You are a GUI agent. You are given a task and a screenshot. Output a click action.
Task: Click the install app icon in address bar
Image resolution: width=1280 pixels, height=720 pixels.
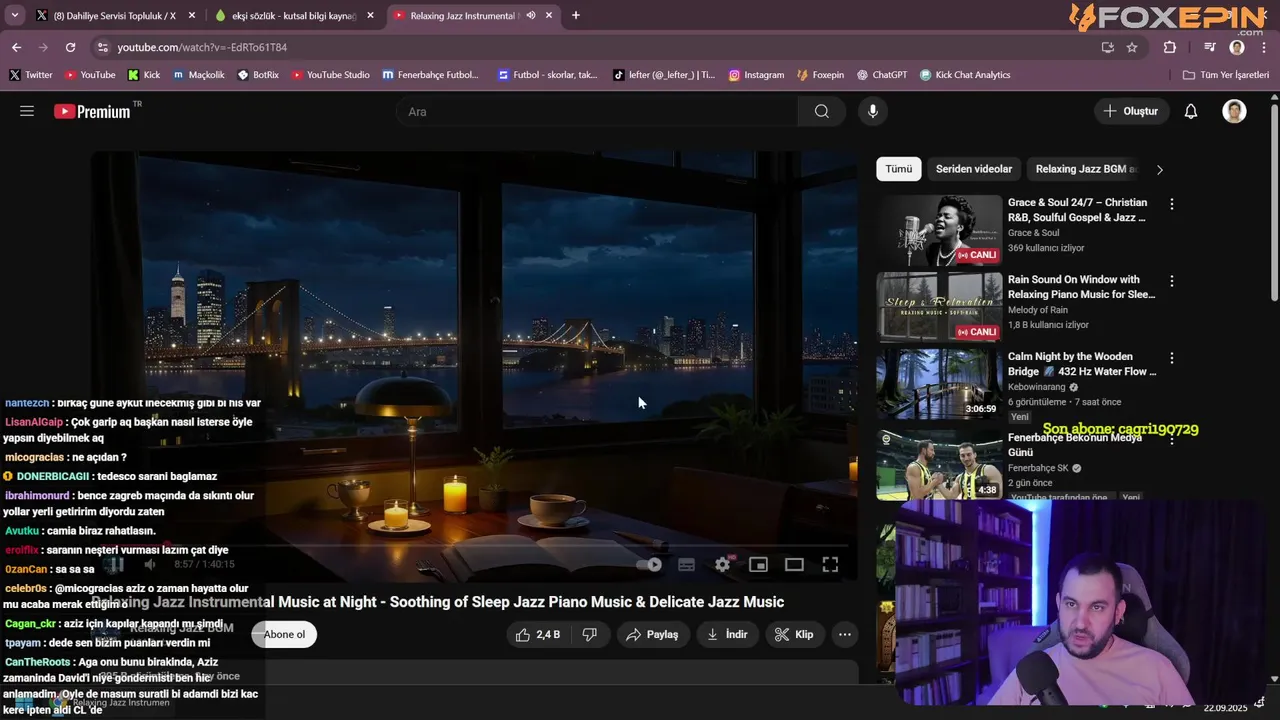(1108, 47)
